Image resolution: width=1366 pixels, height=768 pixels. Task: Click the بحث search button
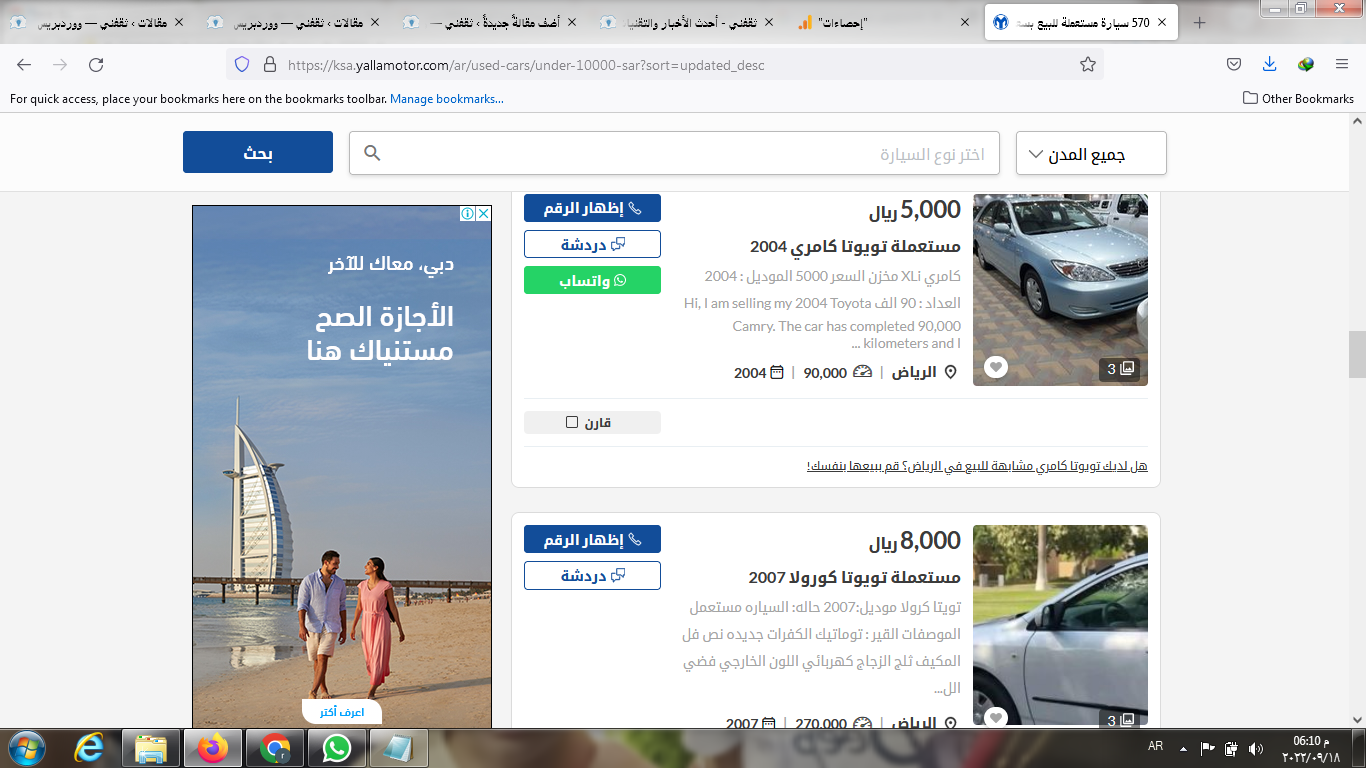click(258, 152)
